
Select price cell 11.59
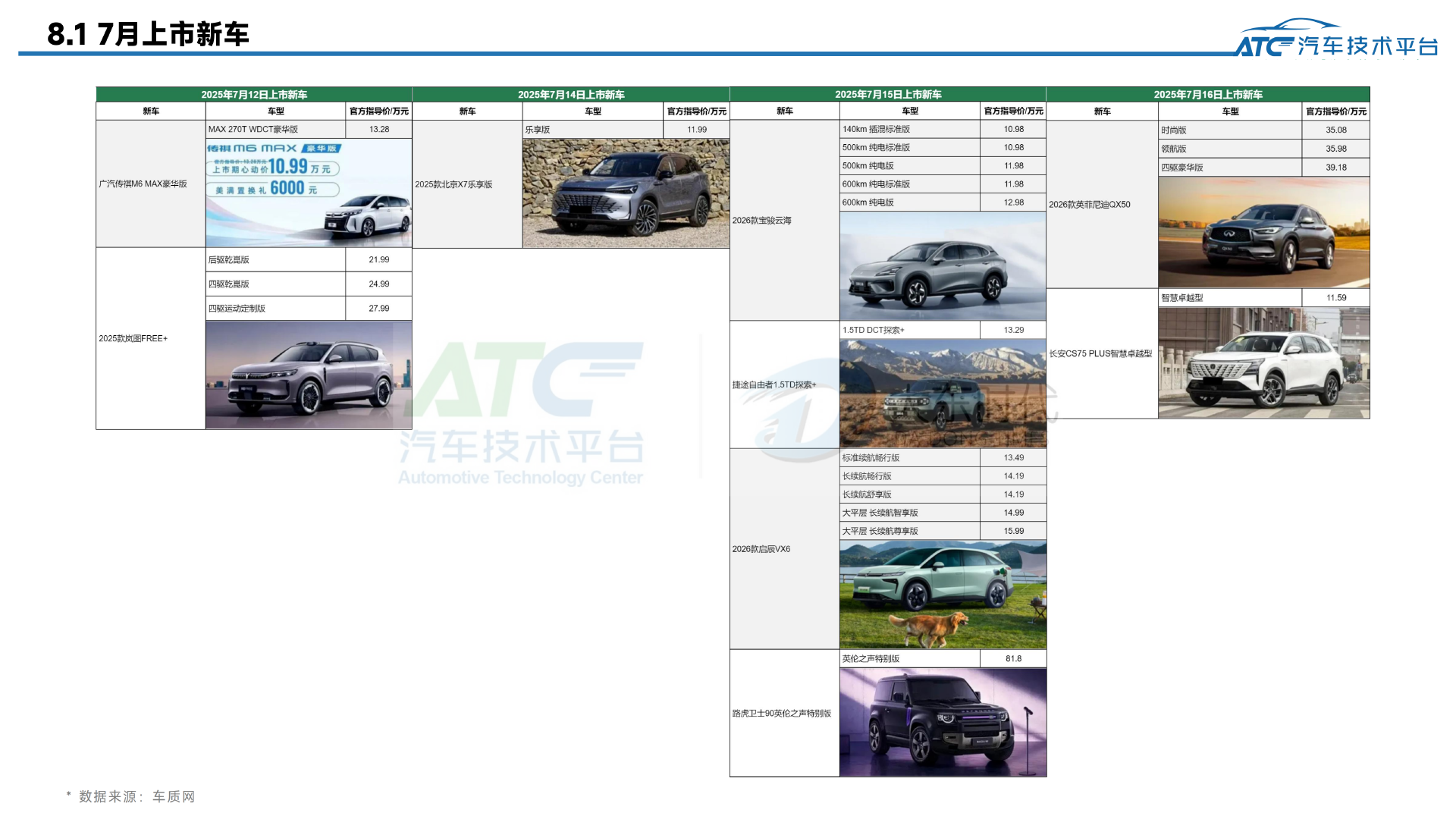click(1336, 298)
